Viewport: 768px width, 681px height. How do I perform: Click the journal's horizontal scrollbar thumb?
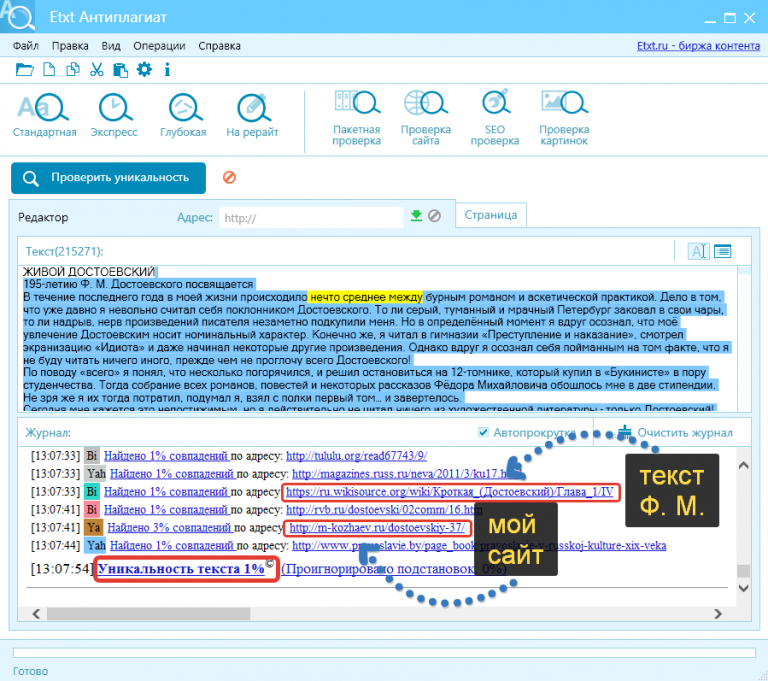[148, 614]
